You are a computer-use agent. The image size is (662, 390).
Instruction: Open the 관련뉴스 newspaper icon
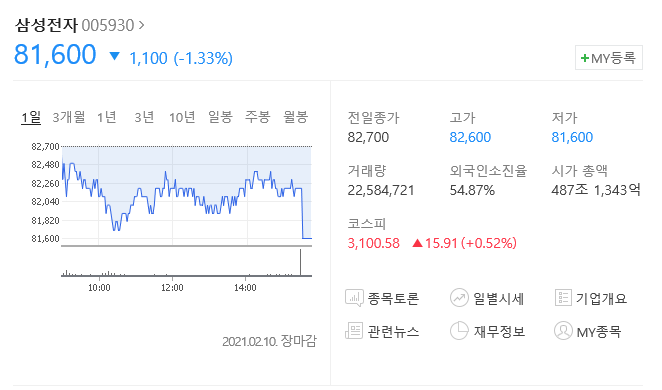click(x=354, y=331)
